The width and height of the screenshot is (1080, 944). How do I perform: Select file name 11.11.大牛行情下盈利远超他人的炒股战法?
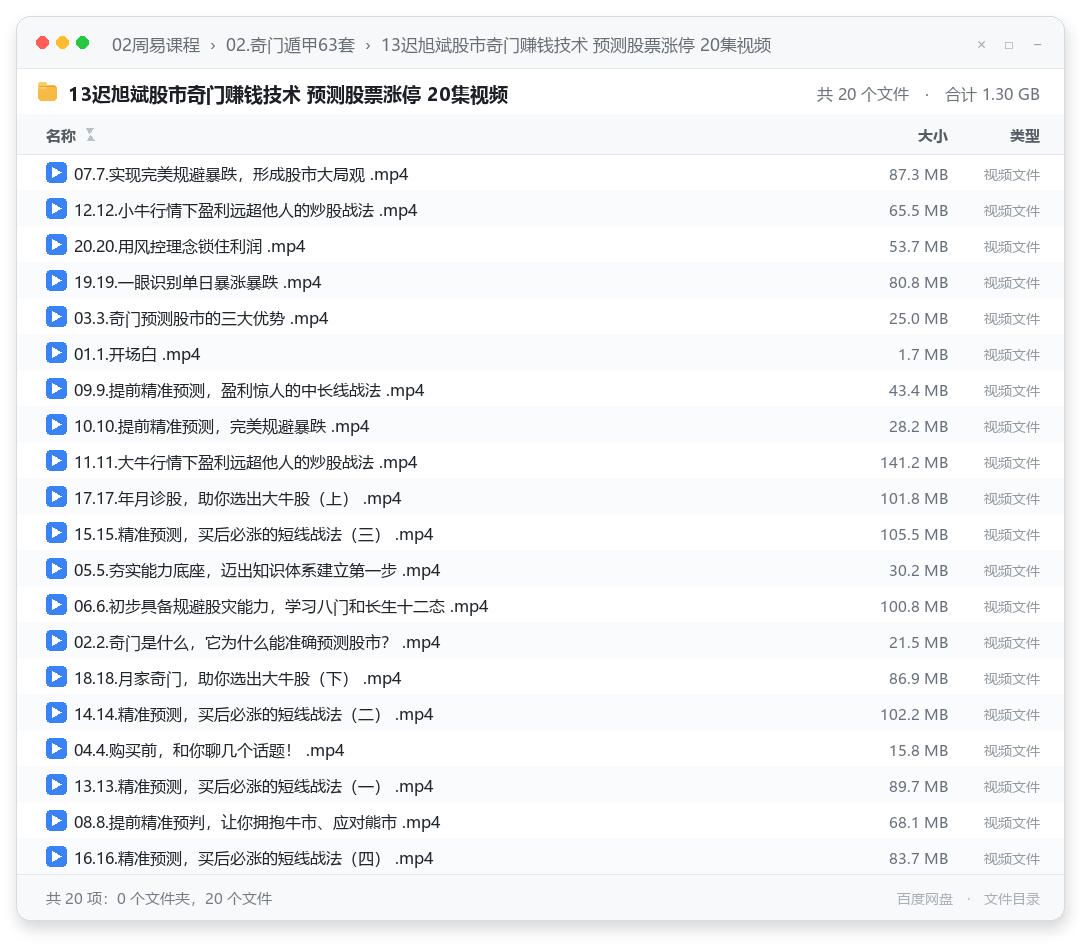tap(246, 463)
